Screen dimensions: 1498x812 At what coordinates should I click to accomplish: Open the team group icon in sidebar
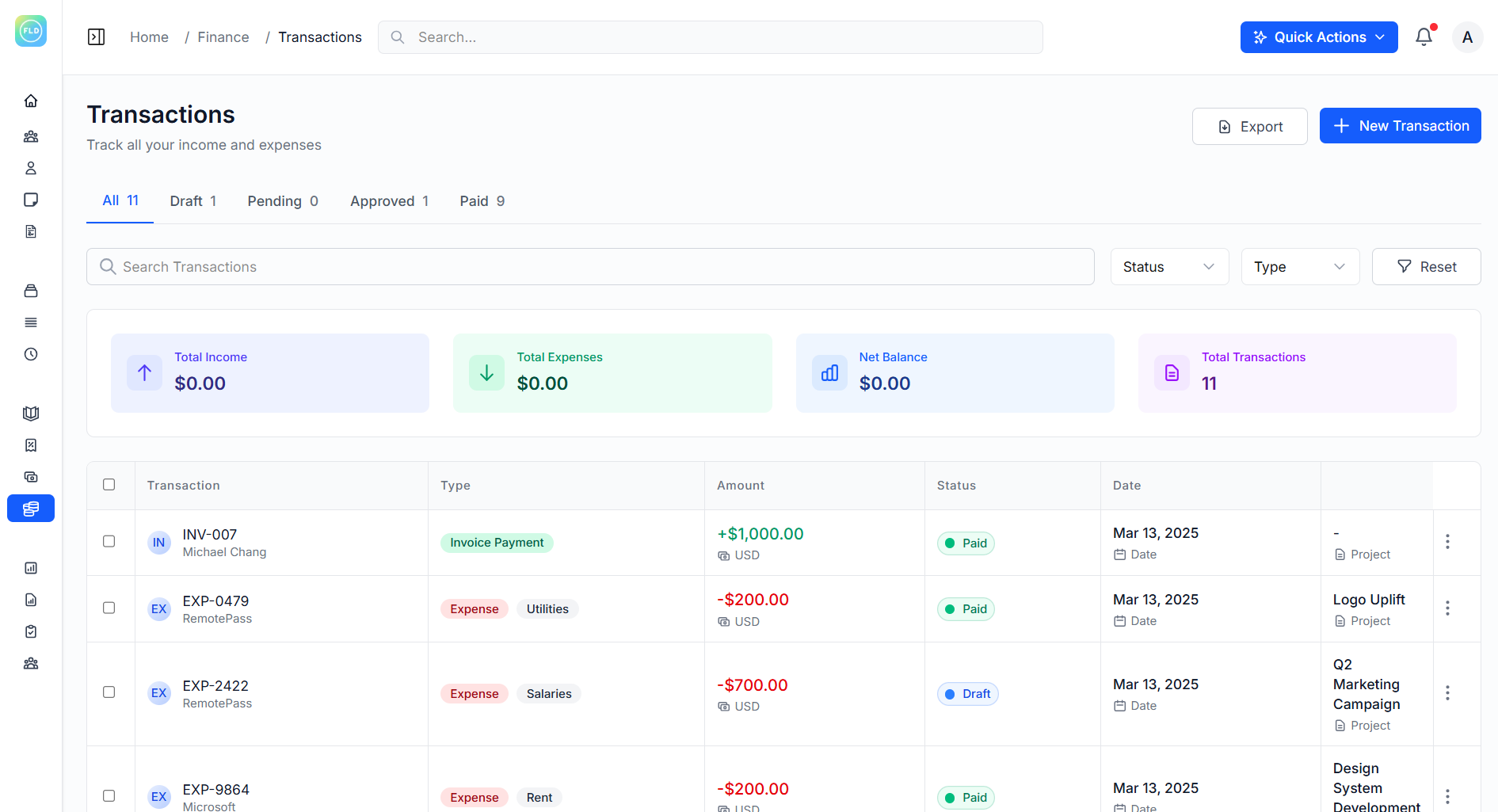pos(31,136)
